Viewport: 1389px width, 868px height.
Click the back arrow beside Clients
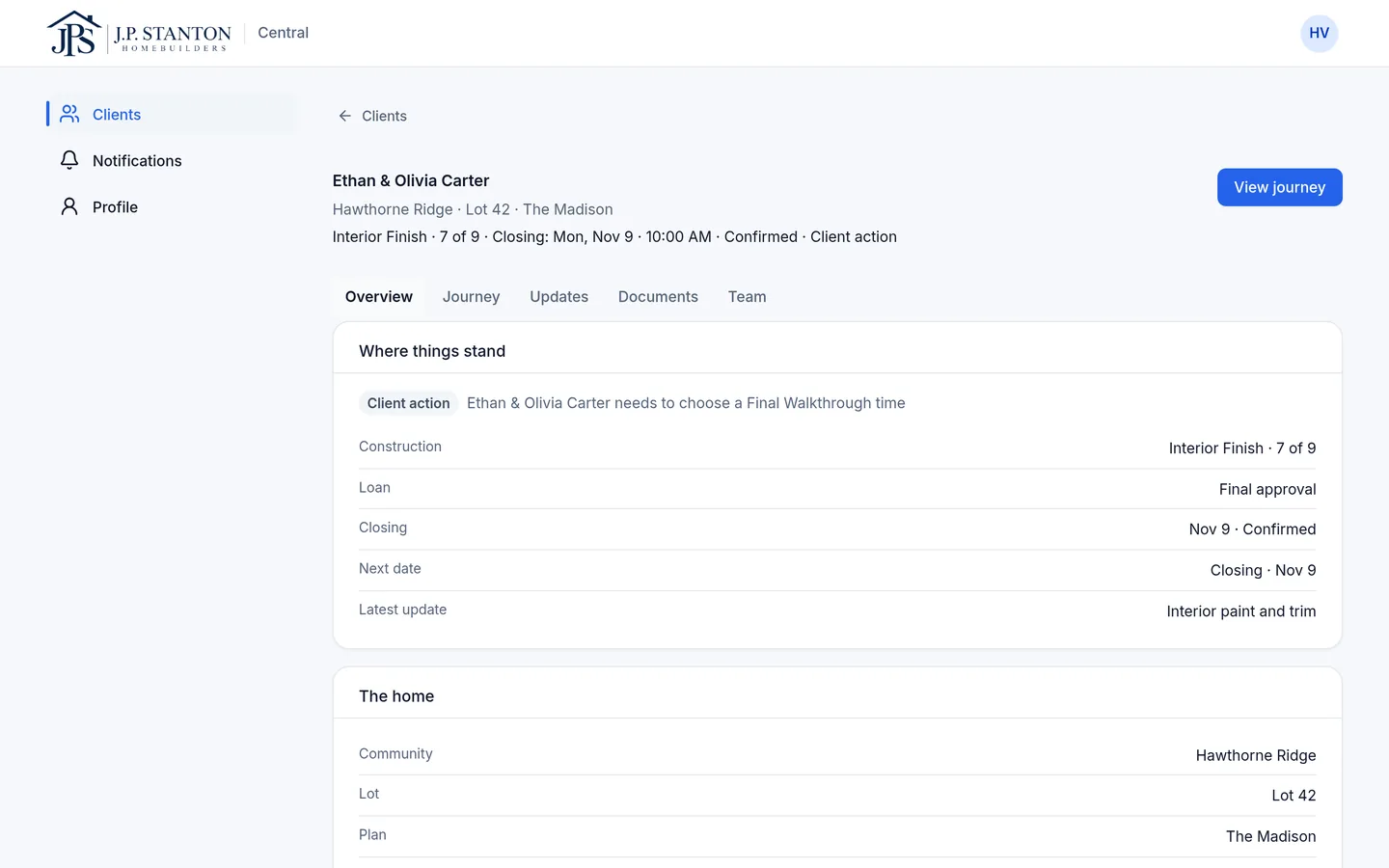click(344, 116)
